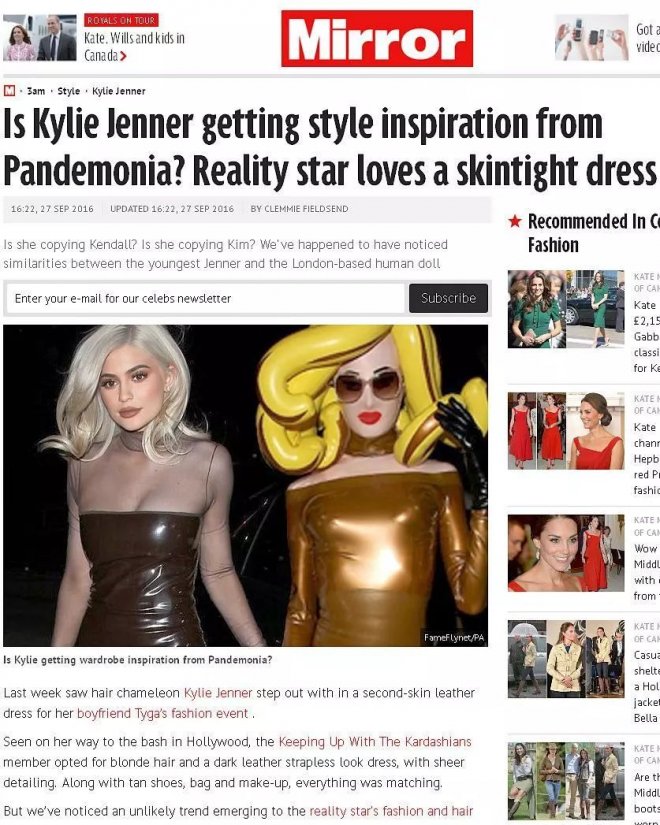The image size is (660, 825).
Task: Click the "reality star's fashion and hair" link
Action: click(x=391, y=811)
